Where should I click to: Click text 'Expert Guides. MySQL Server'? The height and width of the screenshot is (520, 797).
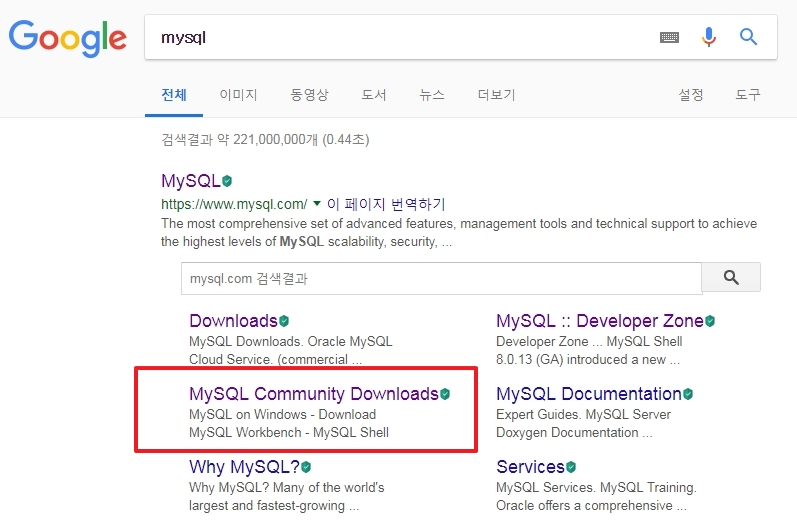coord(584,414)
